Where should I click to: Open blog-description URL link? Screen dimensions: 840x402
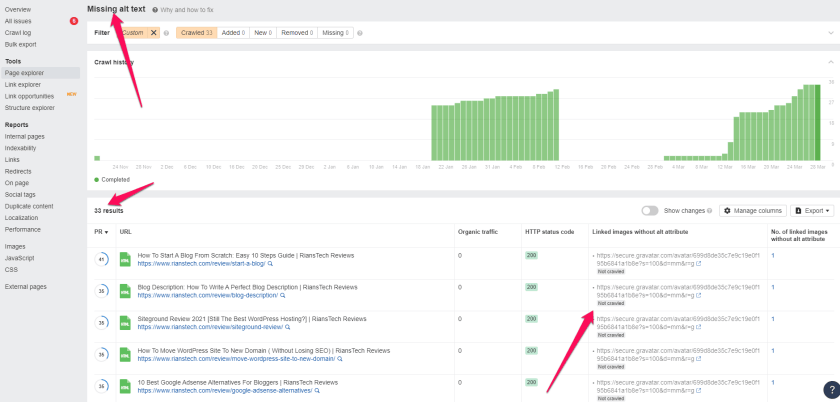click(208, 295)
